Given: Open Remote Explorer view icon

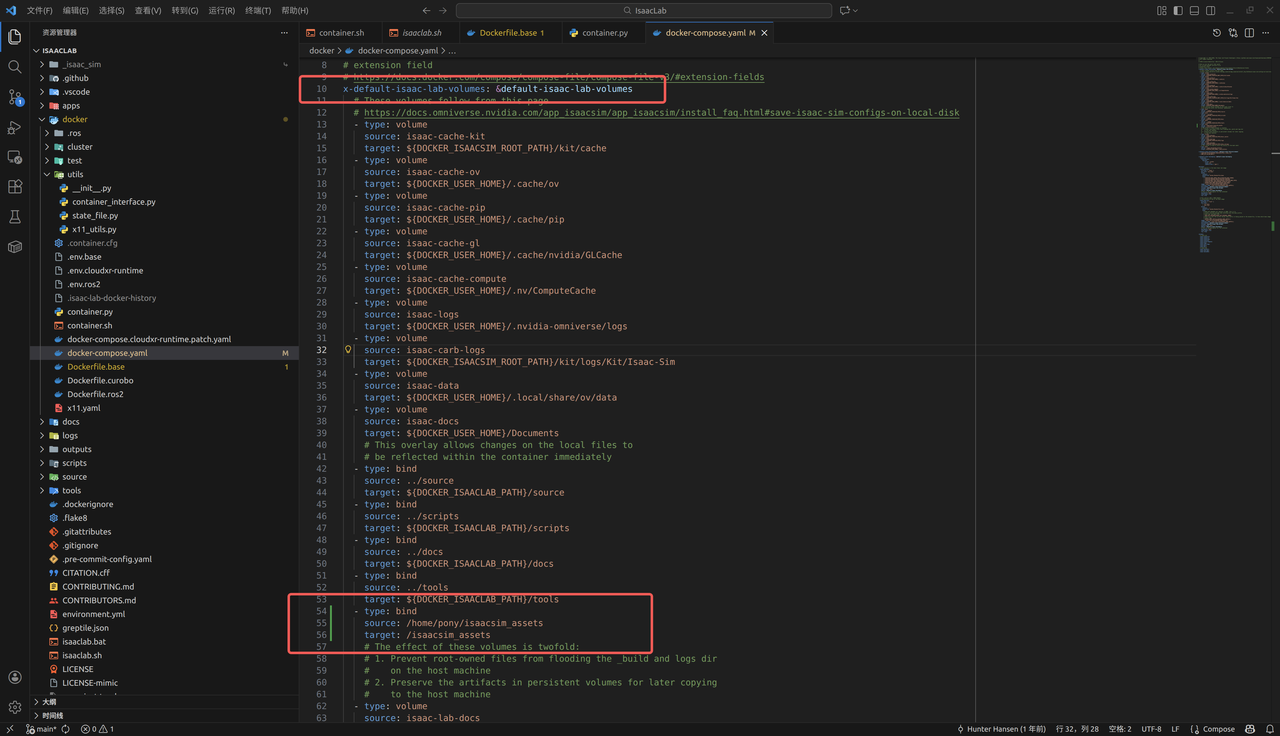Looking at the screenshot, I should (x=14, y=157).
